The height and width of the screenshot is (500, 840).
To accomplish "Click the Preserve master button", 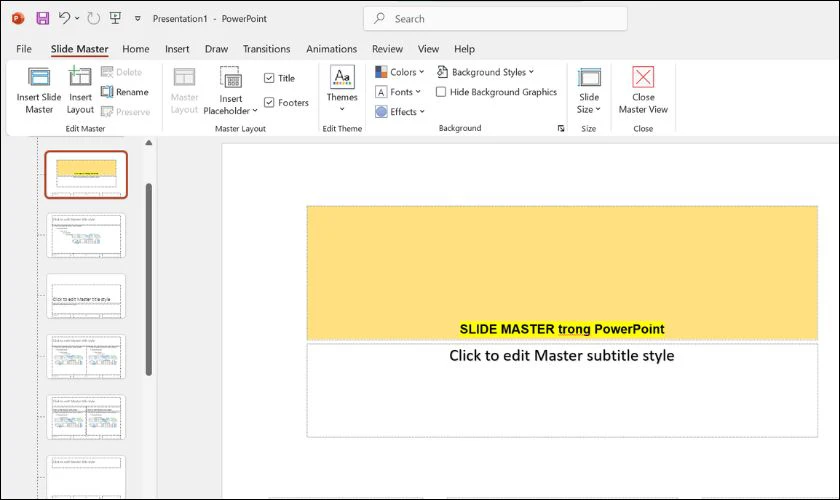I will tap(125, 111).
